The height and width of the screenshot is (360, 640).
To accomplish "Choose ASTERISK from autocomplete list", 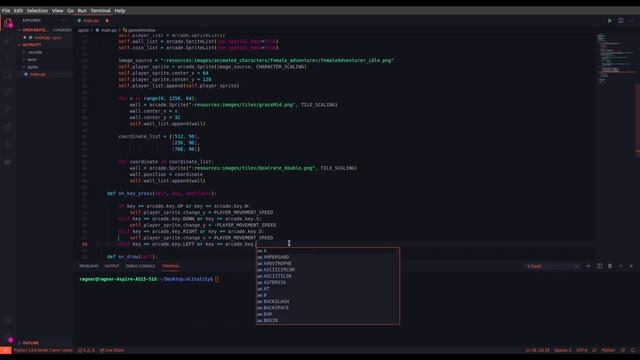I will (327, 282).
